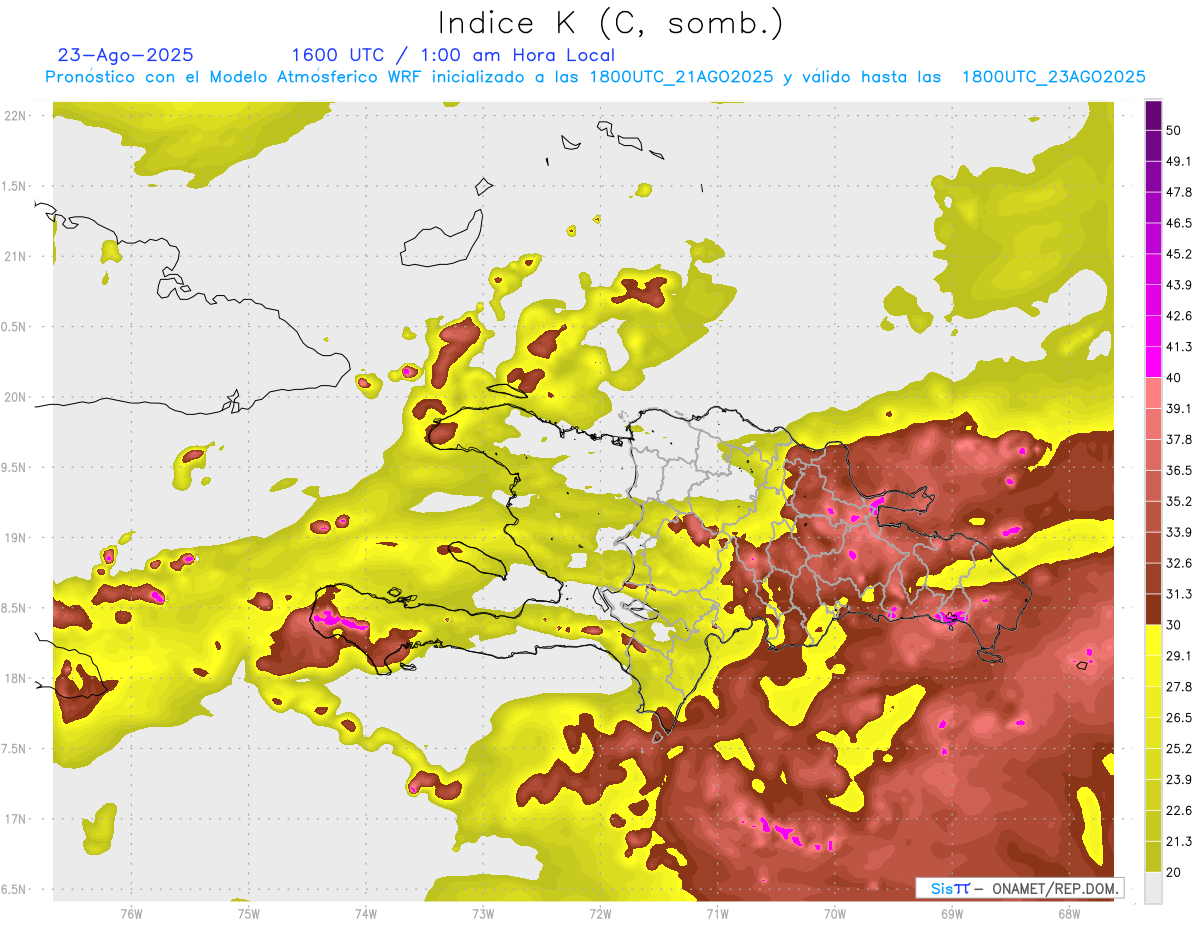Click legend swatch between 47.8 and 49.1

click(1153, 176)
